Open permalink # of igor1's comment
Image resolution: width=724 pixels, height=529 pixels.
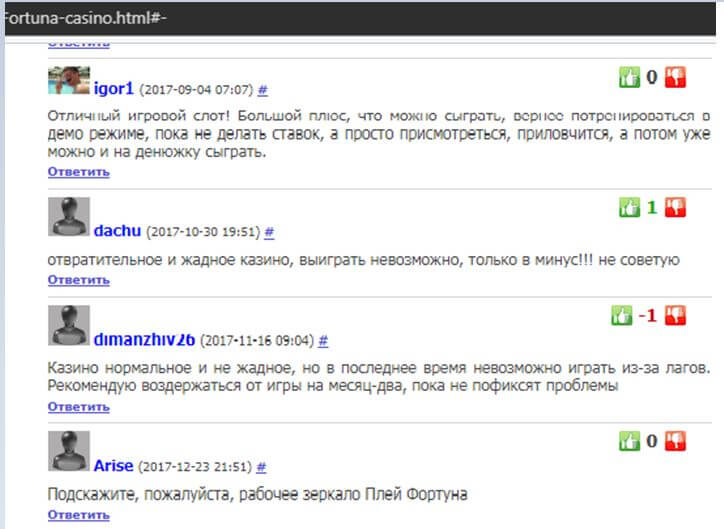263,89
